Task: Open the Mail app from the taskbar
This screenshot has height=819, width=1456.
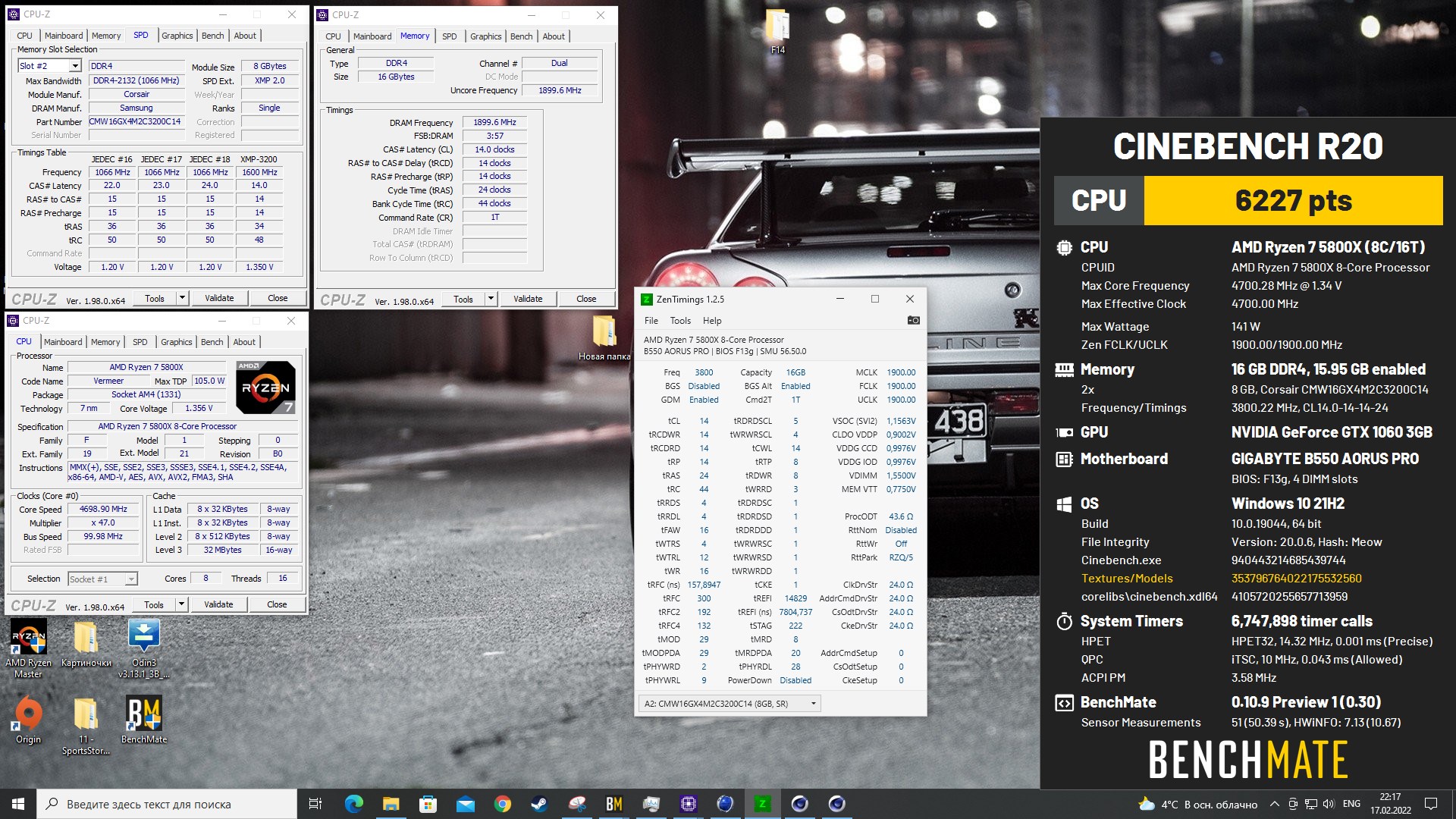Action: tap(465, 804)
